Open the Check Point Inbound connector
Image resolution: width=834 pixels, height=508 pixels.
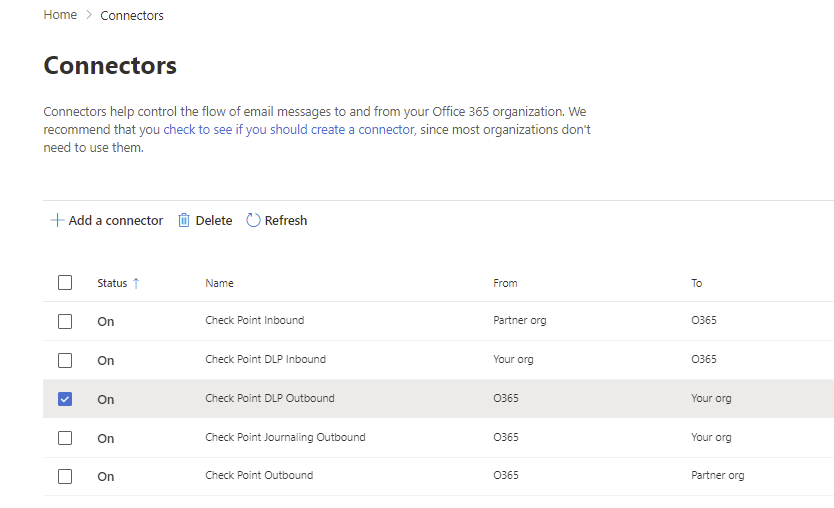(x=255, y=320)
